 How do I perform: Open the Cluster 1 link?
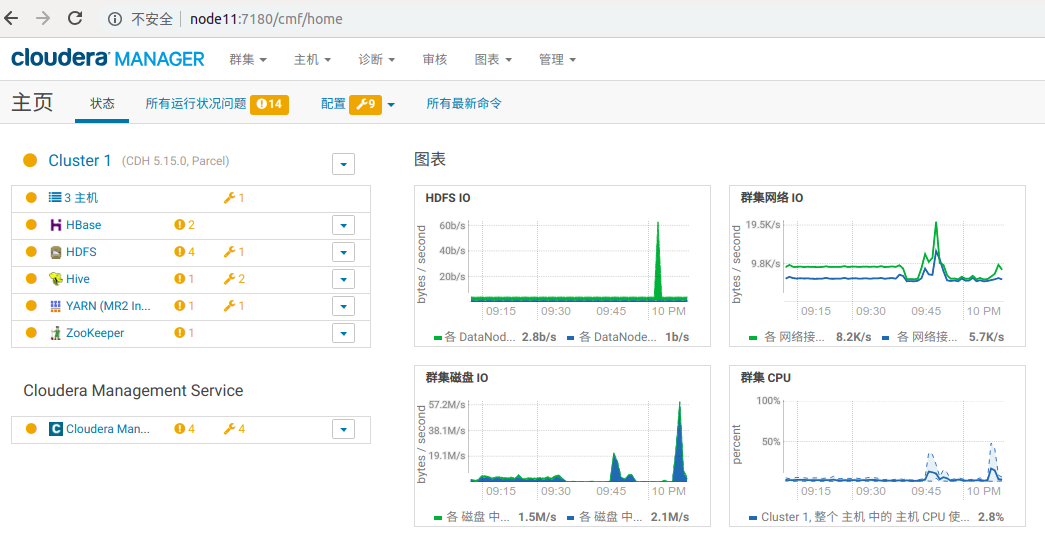point(80,161)
